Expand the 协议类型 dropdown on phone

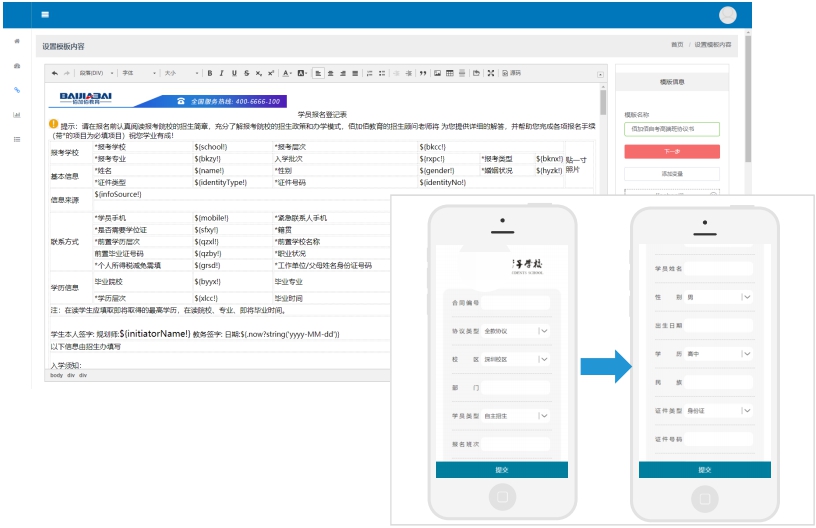[543, 331]
